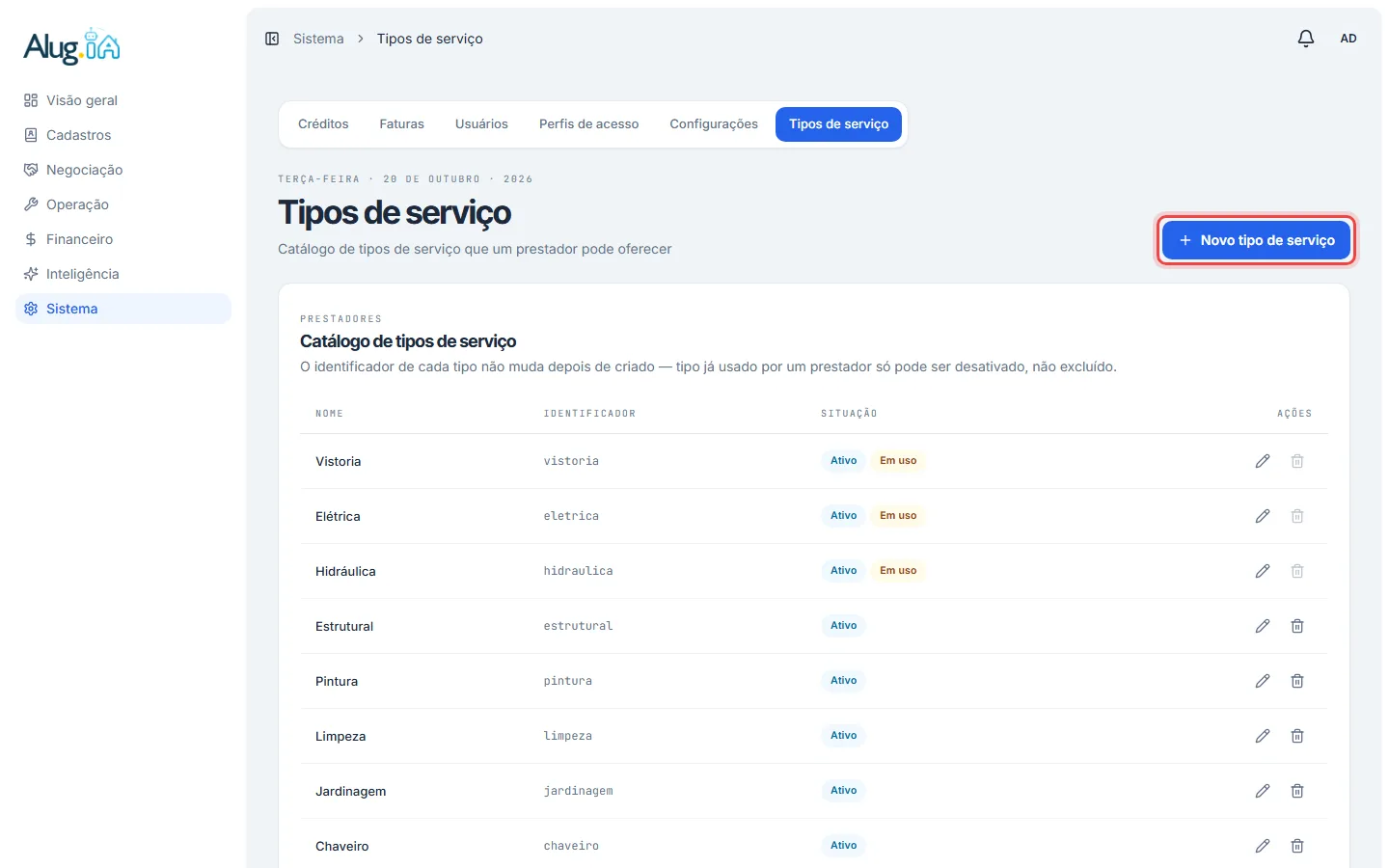Click the Alug.IA logo
The width and height of the screenshot is (1389, 868).
pyautogui.click(x=72, y=46)
